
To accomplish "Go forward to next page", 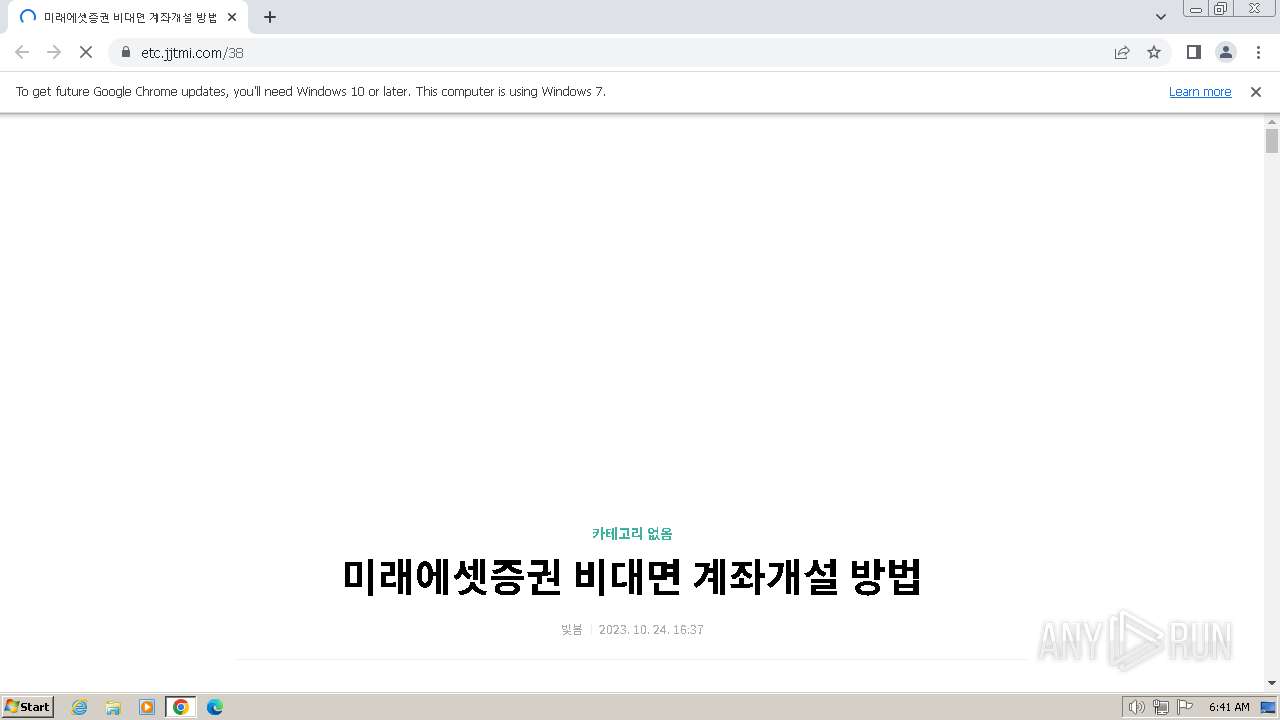I will coord(54,52).
